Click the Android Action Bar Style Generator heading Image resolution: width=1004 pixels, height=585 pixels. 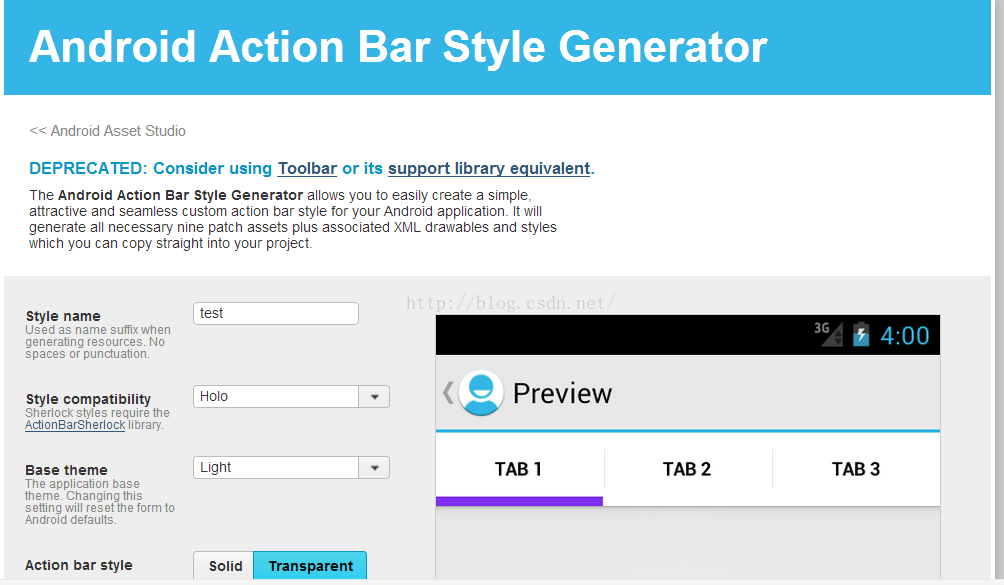(398, 47)
